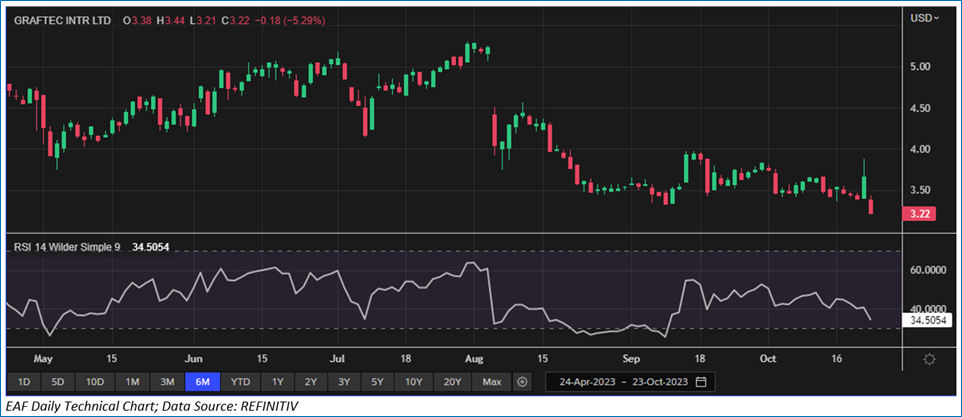
Task: Click the 3.22 current price marker
Action: (918, 214)
